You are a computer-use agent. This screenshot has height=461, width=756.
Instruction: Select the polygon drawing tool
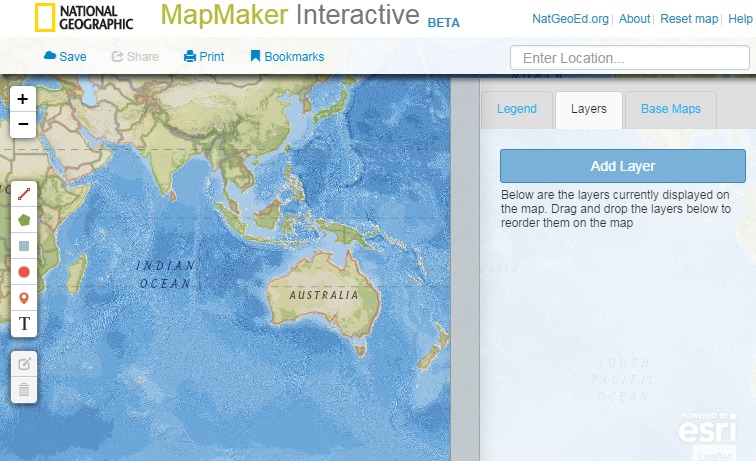point(24,220)
